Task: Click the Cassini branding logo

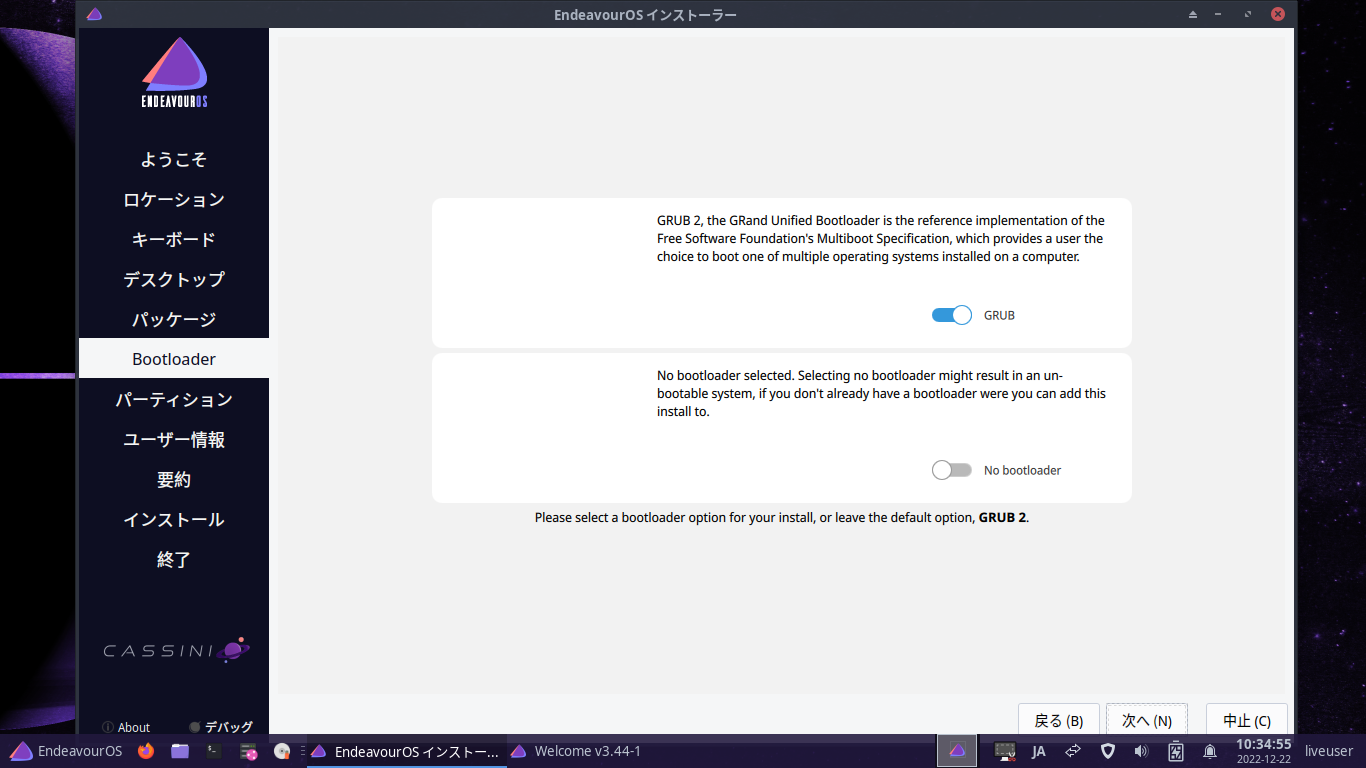Action: pos(176,650)
